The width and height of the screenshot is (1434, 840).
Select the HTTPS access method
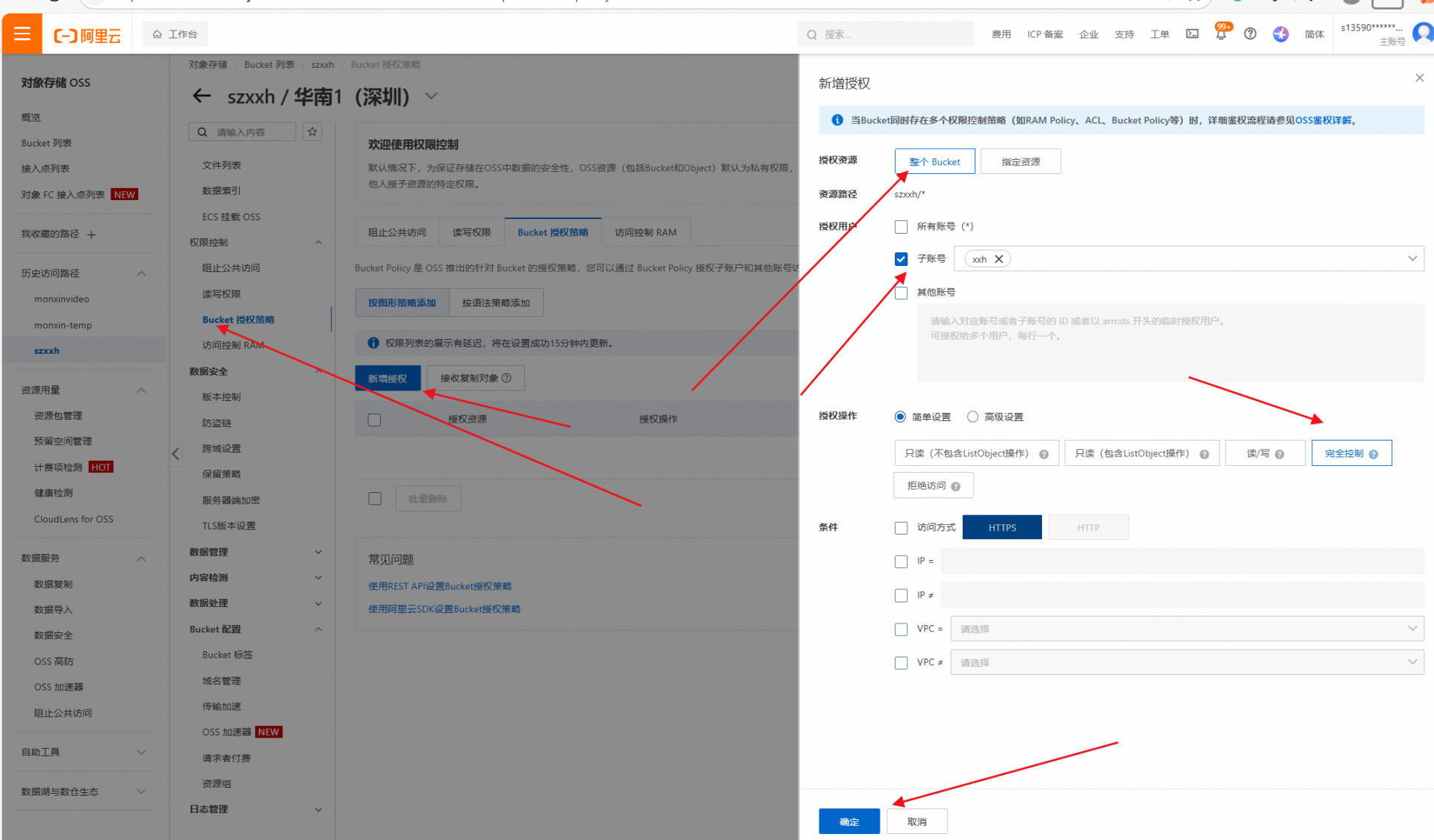click(1002, 527)
